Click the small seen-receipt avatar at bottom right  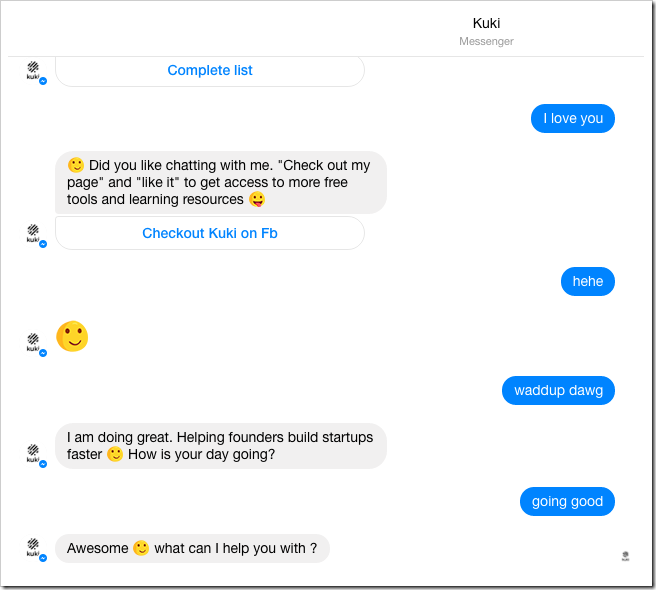[625, 555]
